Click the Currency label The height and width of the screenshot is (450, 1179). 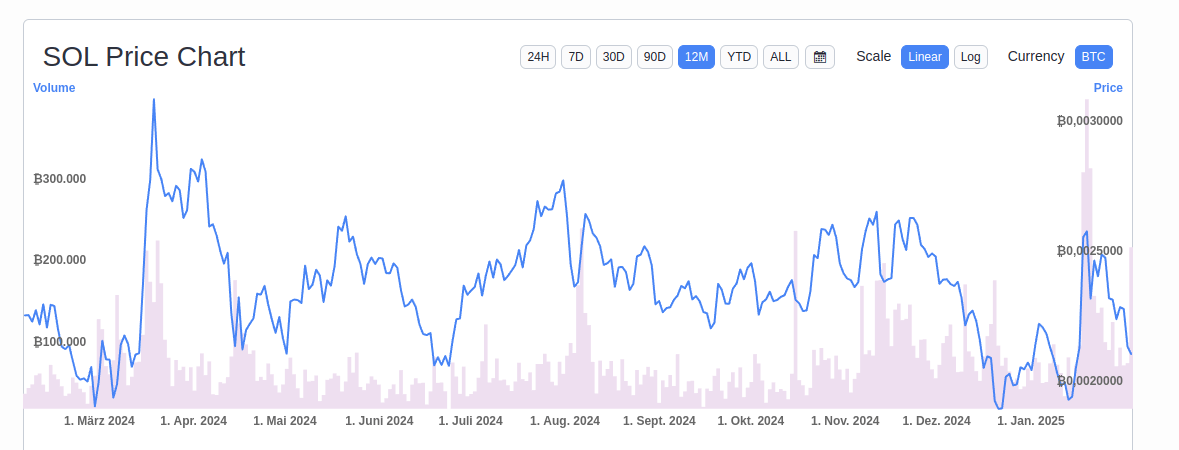pos(1036,56)
